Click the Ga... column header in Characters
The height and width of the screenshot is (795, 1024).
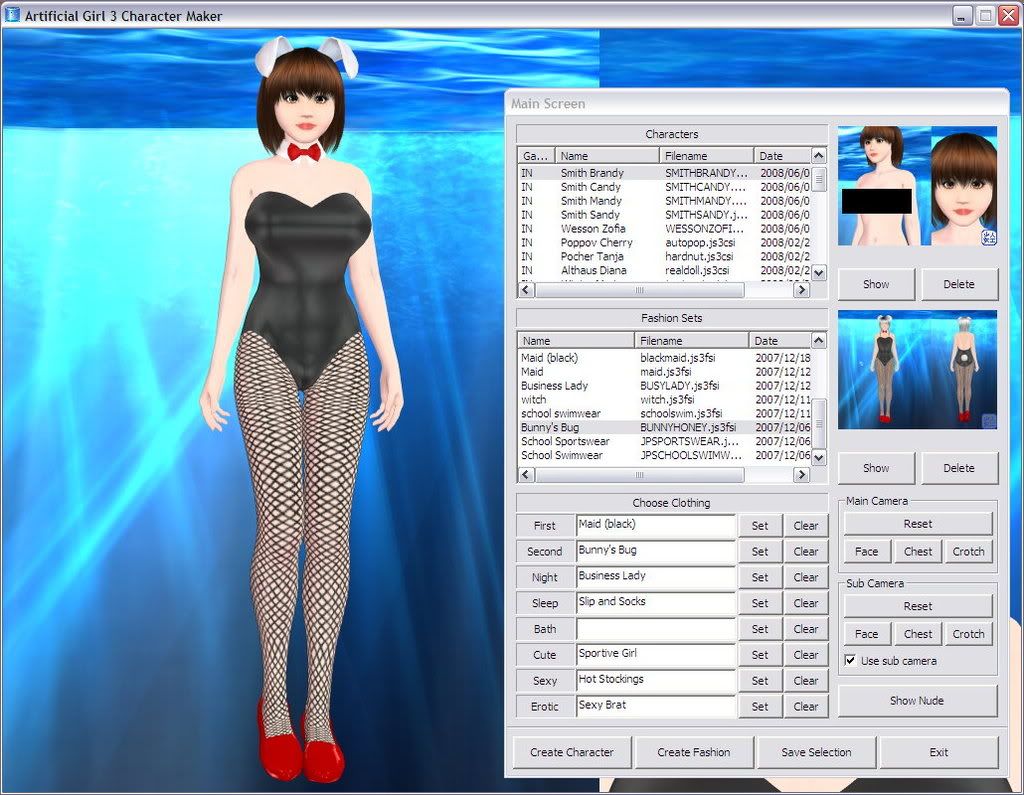click(536, 155)
